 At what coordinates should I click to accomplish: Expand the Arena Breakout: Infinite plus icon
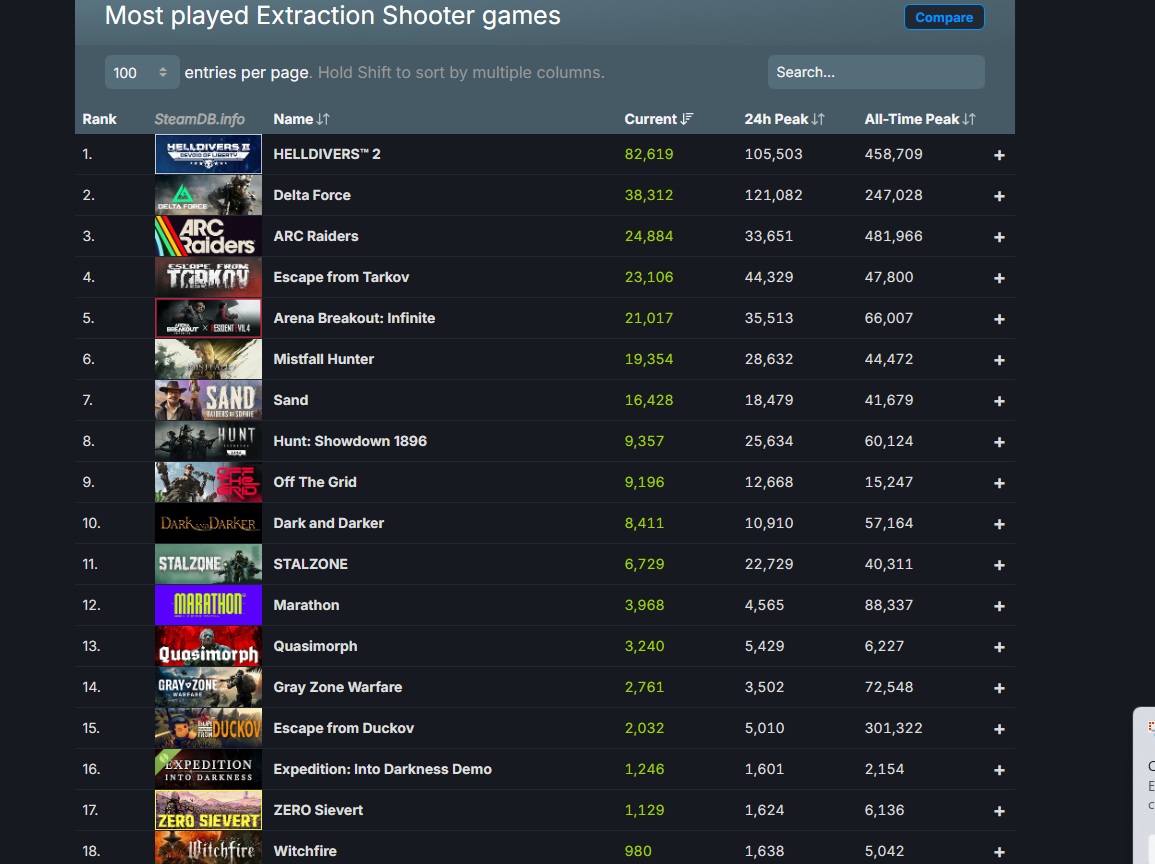pos(999,319)
